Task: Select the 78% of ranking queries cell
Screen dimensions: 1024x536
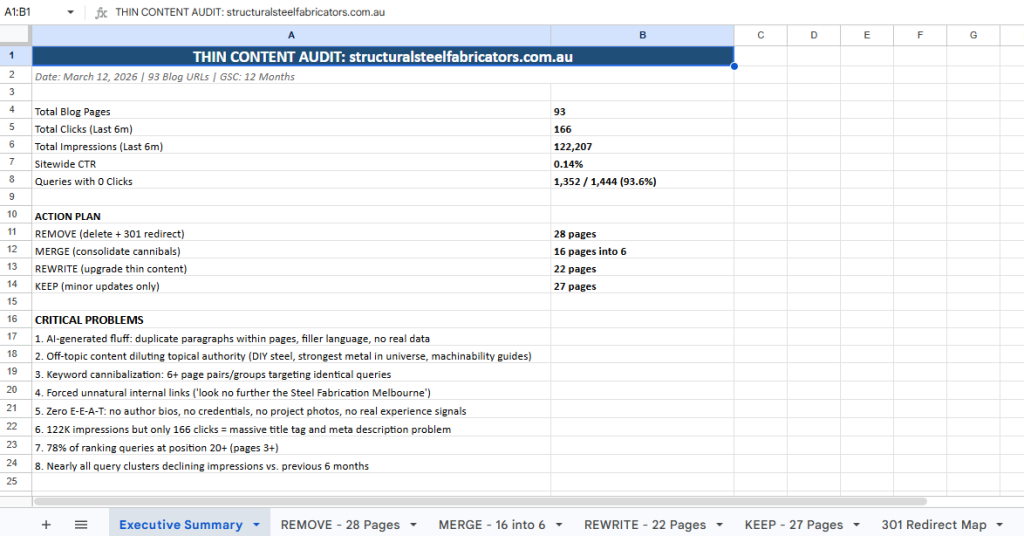Action: pyautogui.click(x=291, y=447)
